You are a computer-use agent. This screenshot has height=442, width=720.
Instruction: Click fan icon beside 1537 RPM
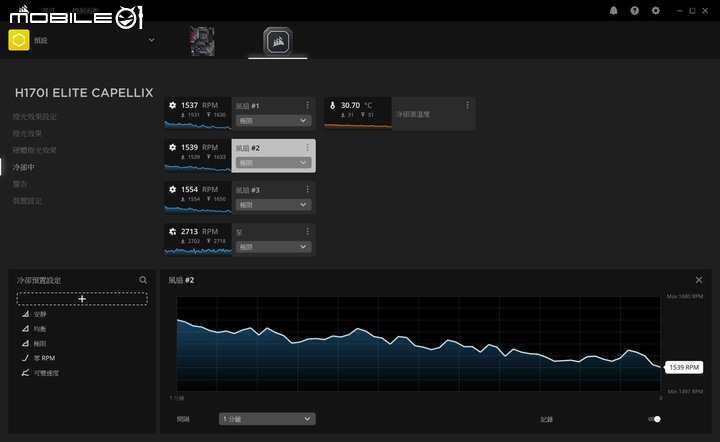click(x=172, y=105)
